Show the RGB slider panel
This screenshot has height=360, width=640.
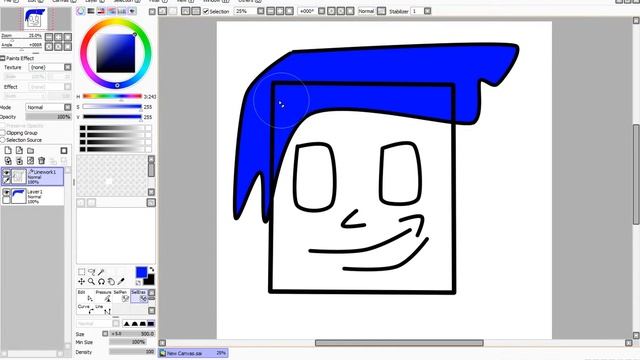click(x=91, y=11)
